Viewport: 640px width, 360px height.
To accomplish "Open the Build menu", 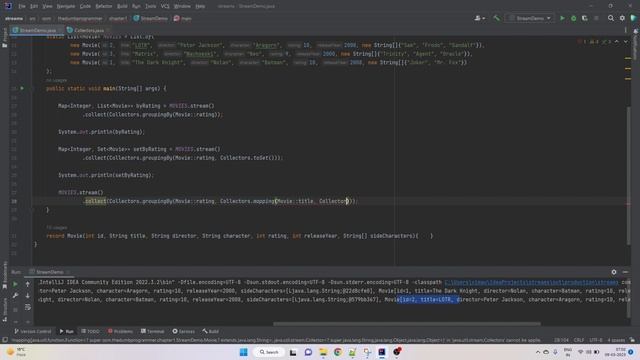I will click(x=122, y=6).
